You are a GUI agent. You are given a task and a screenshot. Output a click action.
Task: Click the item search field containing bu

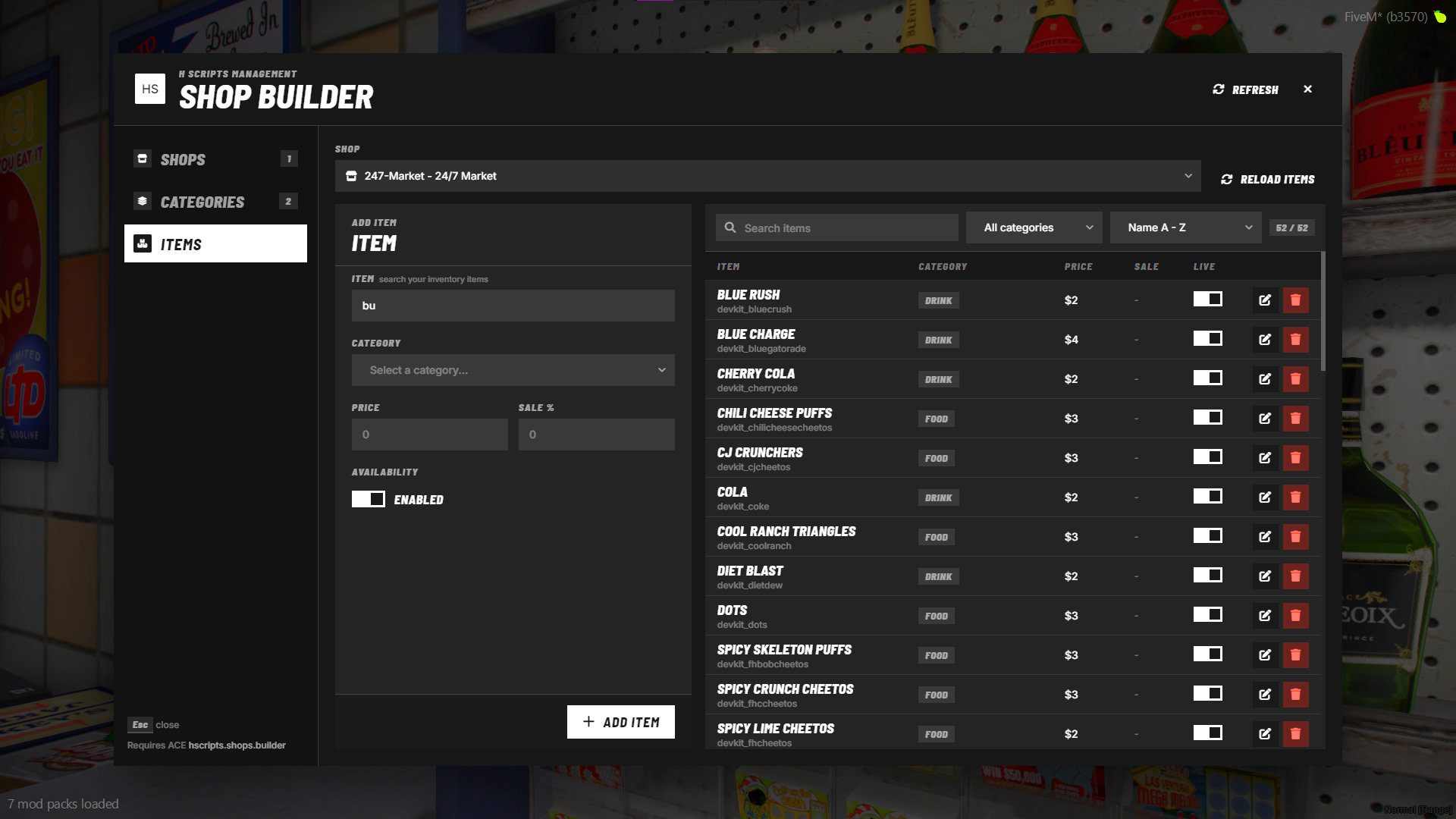point(513,306)
